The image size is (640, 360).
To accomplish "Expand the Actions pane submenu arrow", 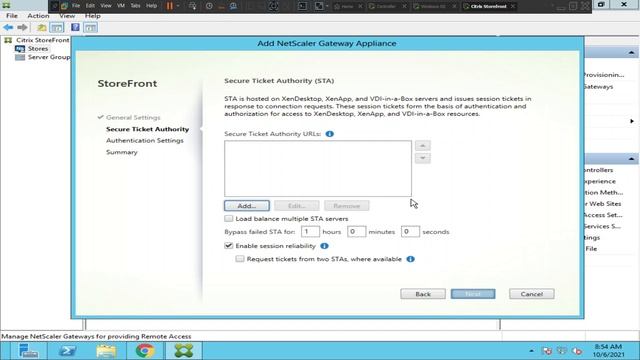I will point(632,121).
